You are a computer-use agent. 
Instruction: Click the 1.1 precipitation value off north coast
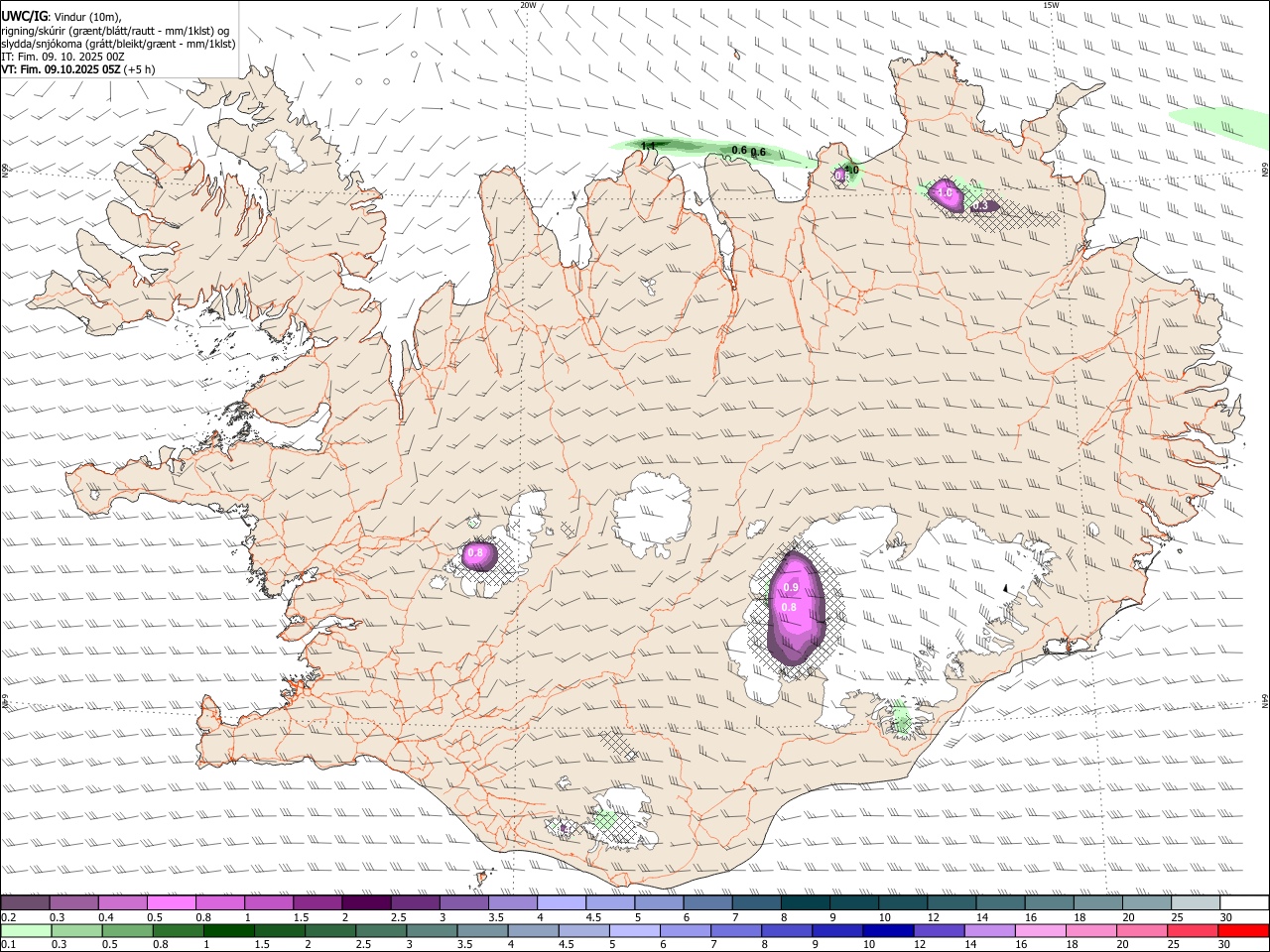point(649,147)
